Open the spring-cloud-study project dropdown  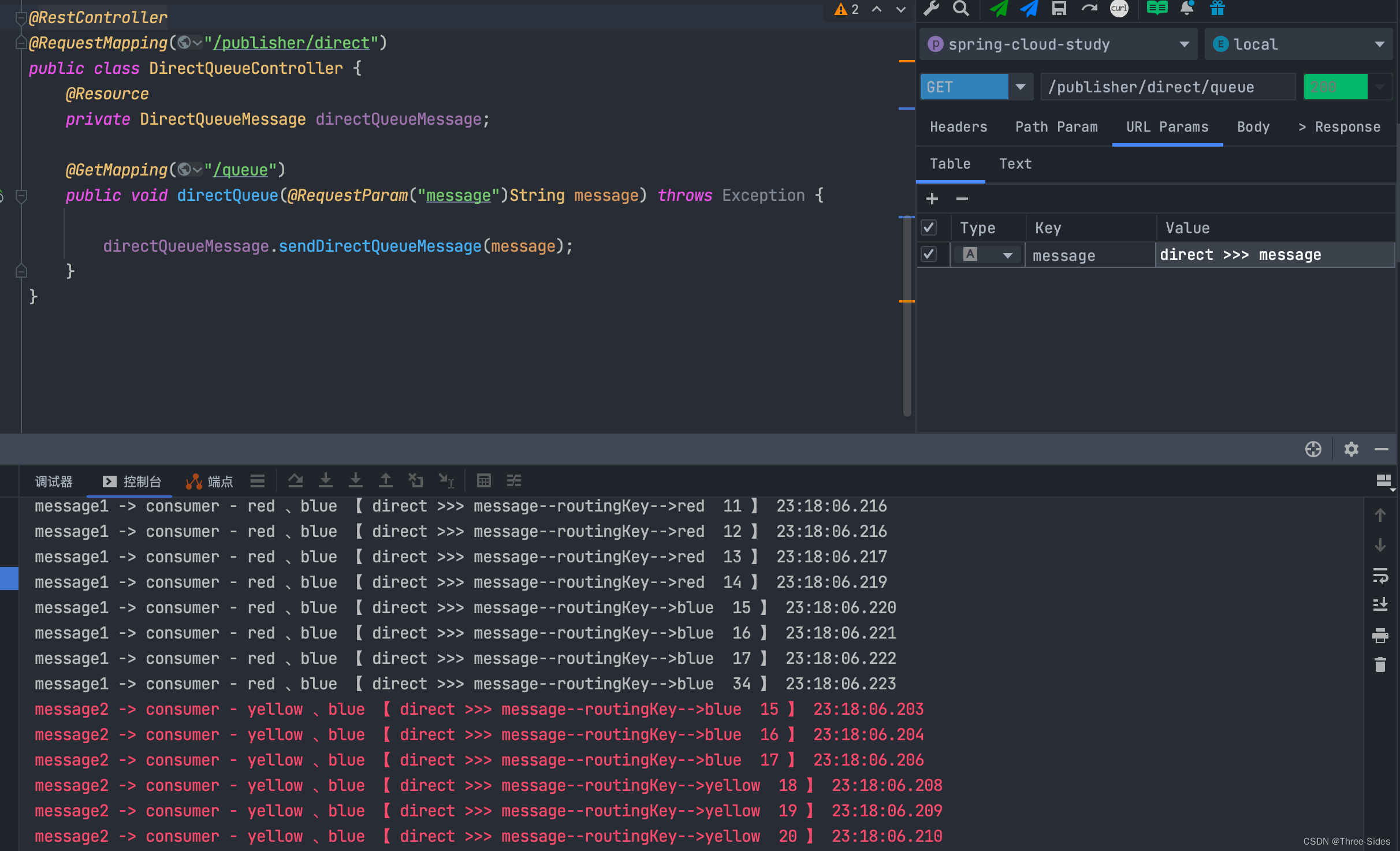pos(1058,44)
